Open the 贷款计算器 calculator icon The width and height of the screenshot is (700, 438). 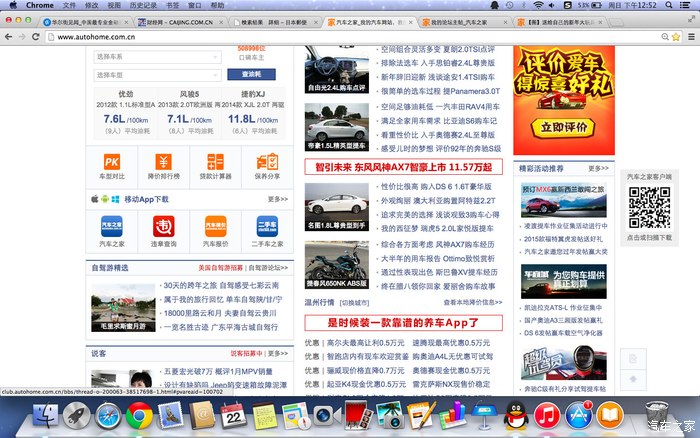tap(215, 162)
